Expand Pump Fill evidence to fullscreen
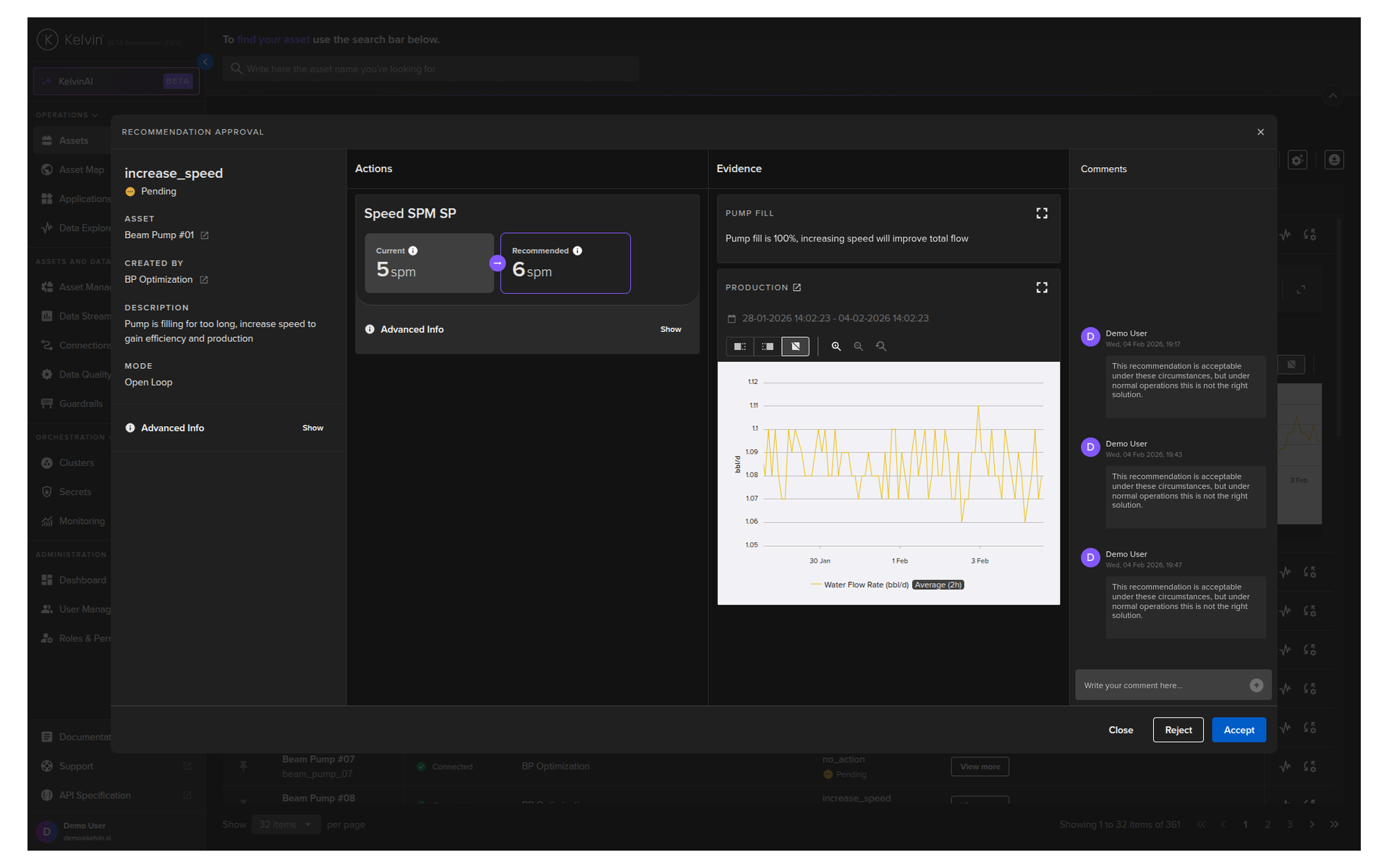Screen dimensions: 1389x868 pos(1041,213)
